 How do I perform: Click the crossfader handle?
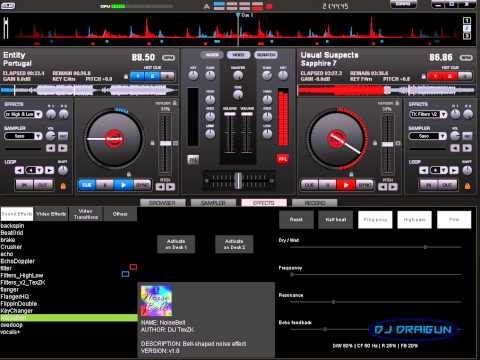(238, 180)
